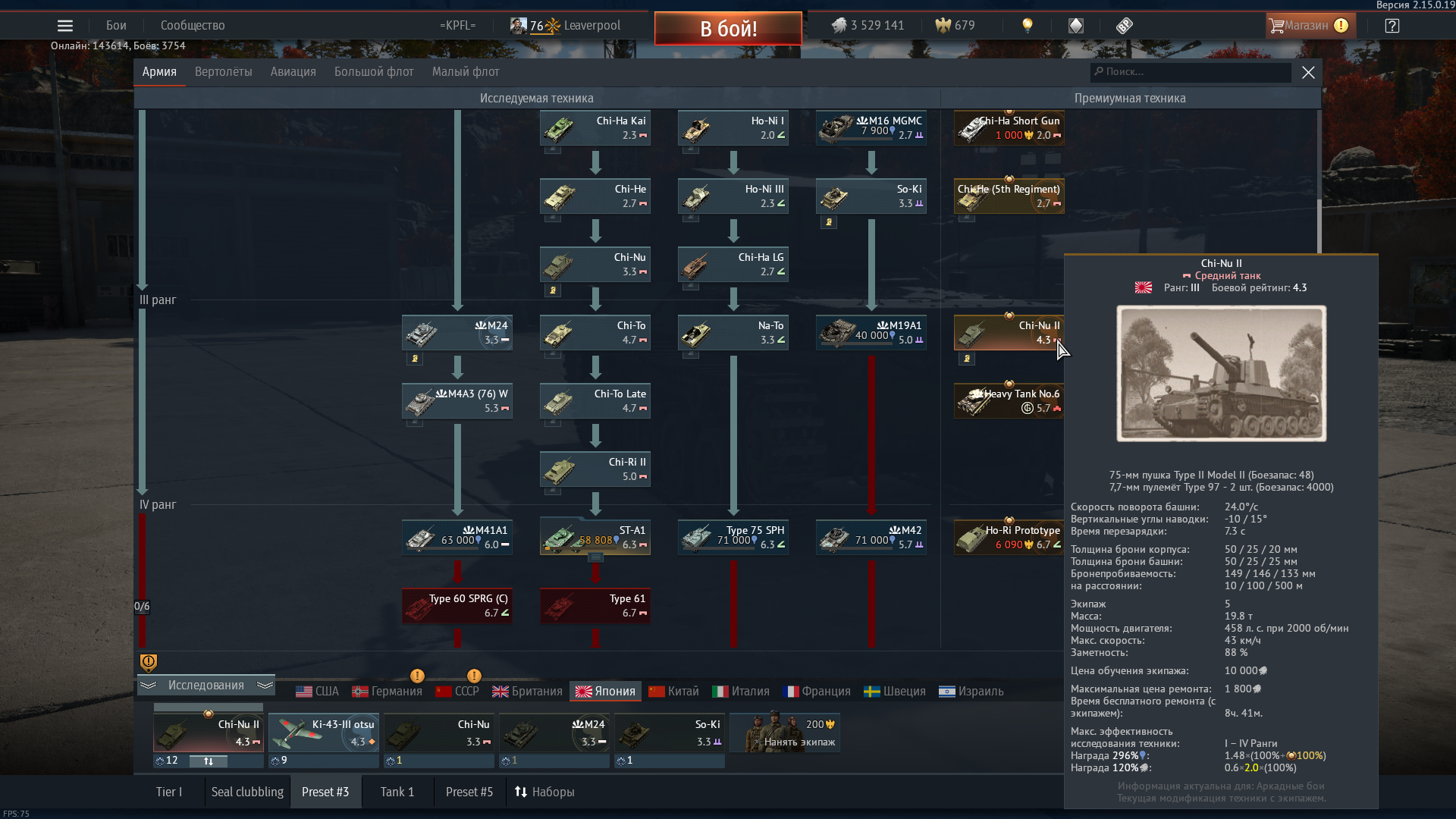1456x819 pixels.
Task: Click Нанять экипаж hire crew button
Action: coord(785,733)
